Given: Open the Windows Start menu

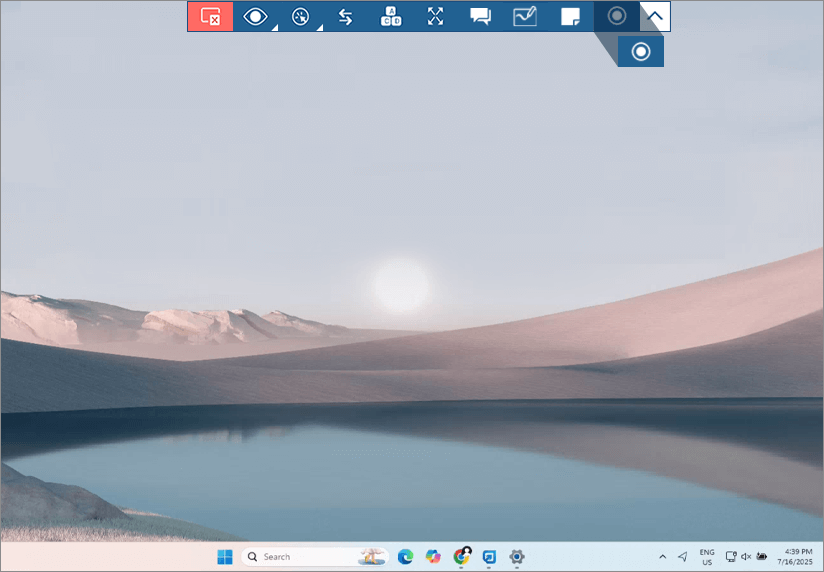Looking at the screenshot, I should pyautogui.click(x=225, y=557).
